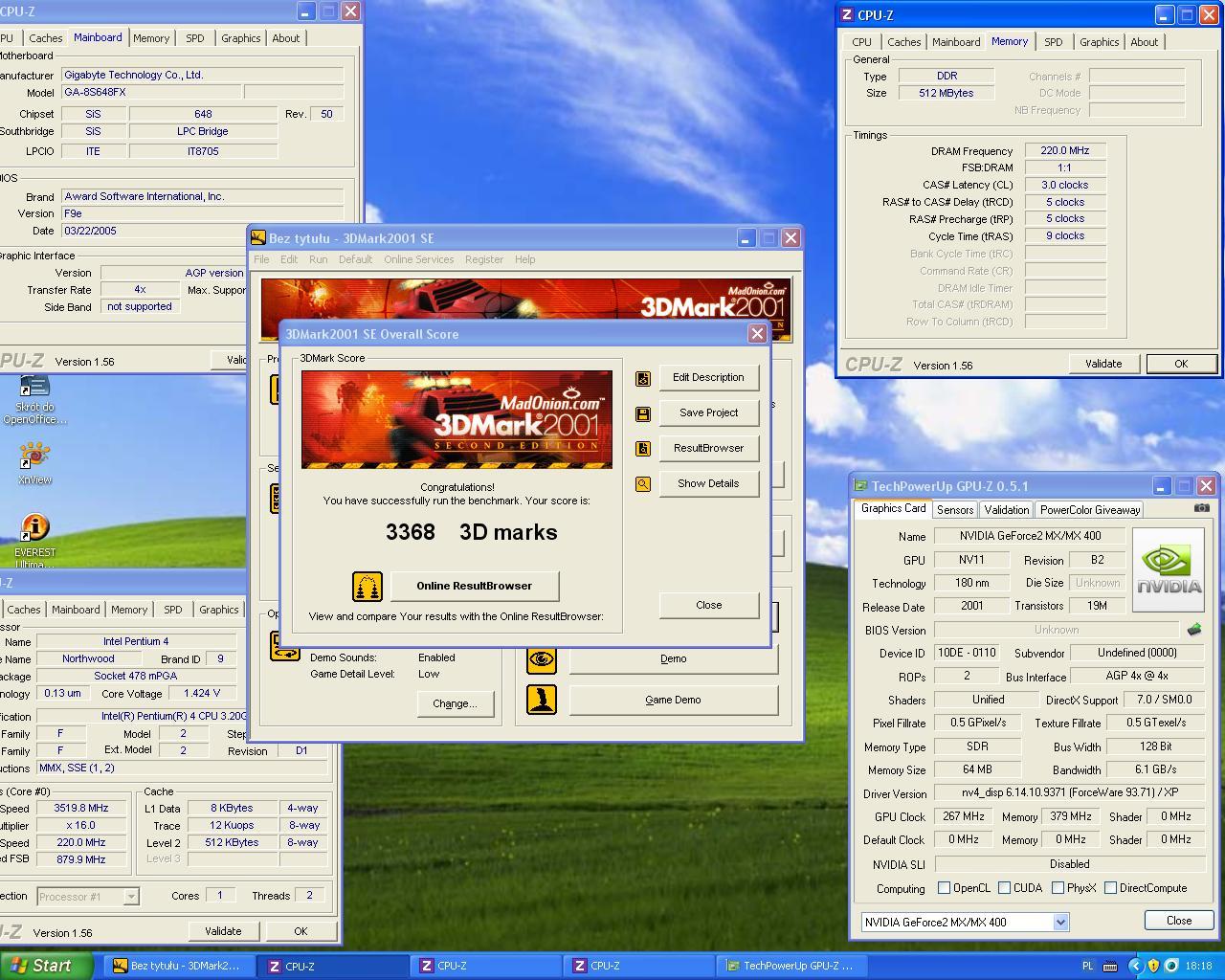Viewport: 1225px width, 980px height.
Task: Open the EVEREST Ultimate desktop shortcut
Action: [x=34, y=541]
